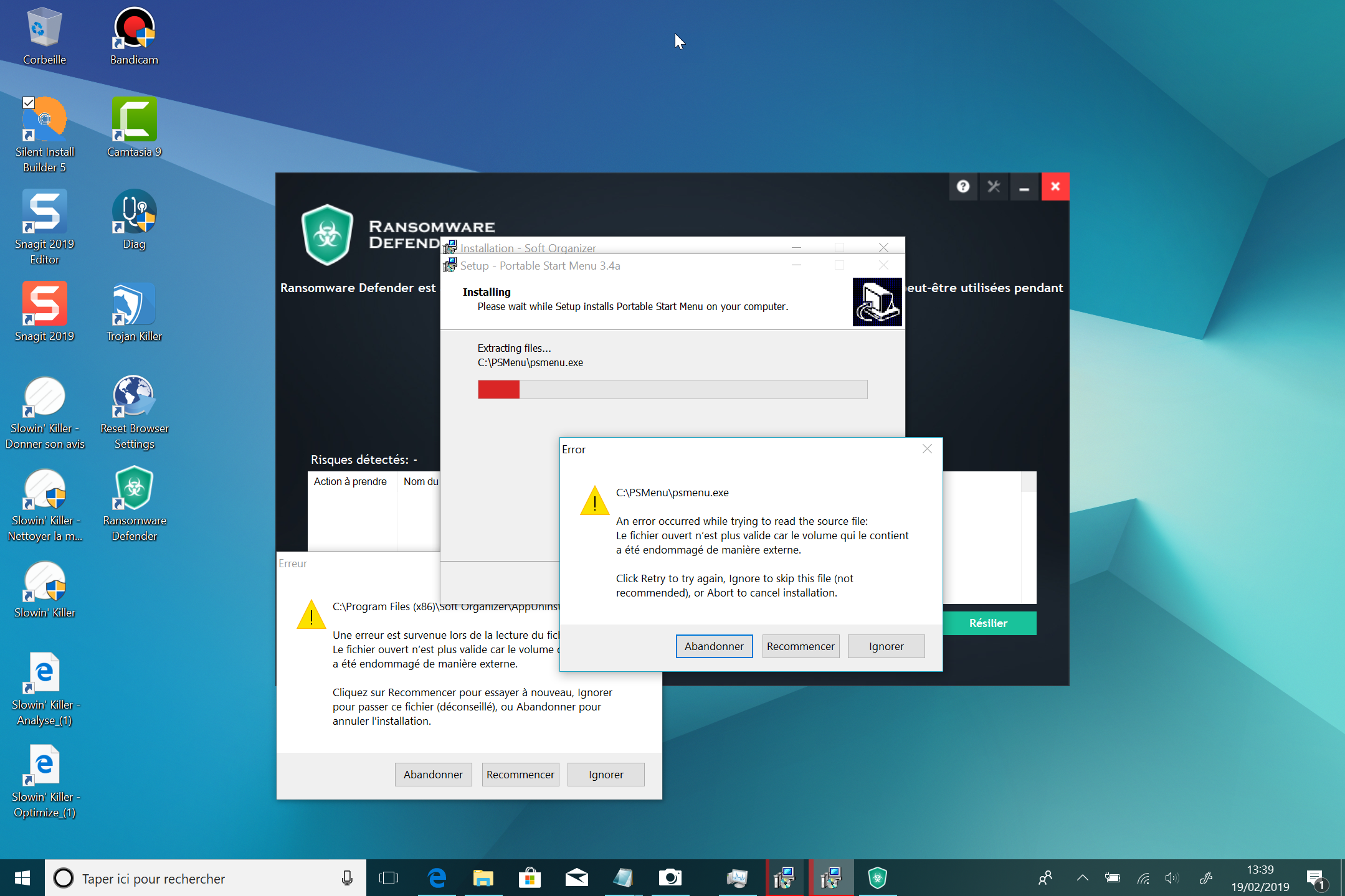Click the Ransomware Defender shield logo
The height and width of the screenshot is (896, 1345).
click(327, 235)
